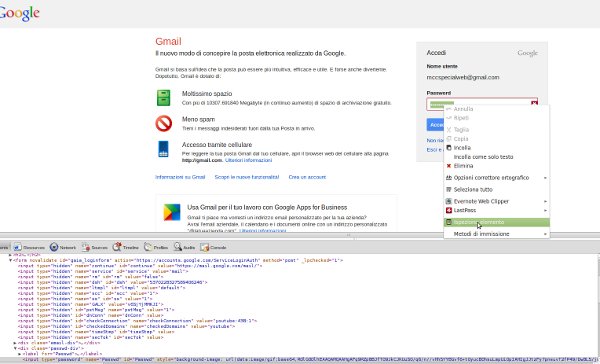Image resolution: width=600 pixels, height=364 pixels.
Task: Click the LastPass icon inside the password field
Action: [534, 103]
